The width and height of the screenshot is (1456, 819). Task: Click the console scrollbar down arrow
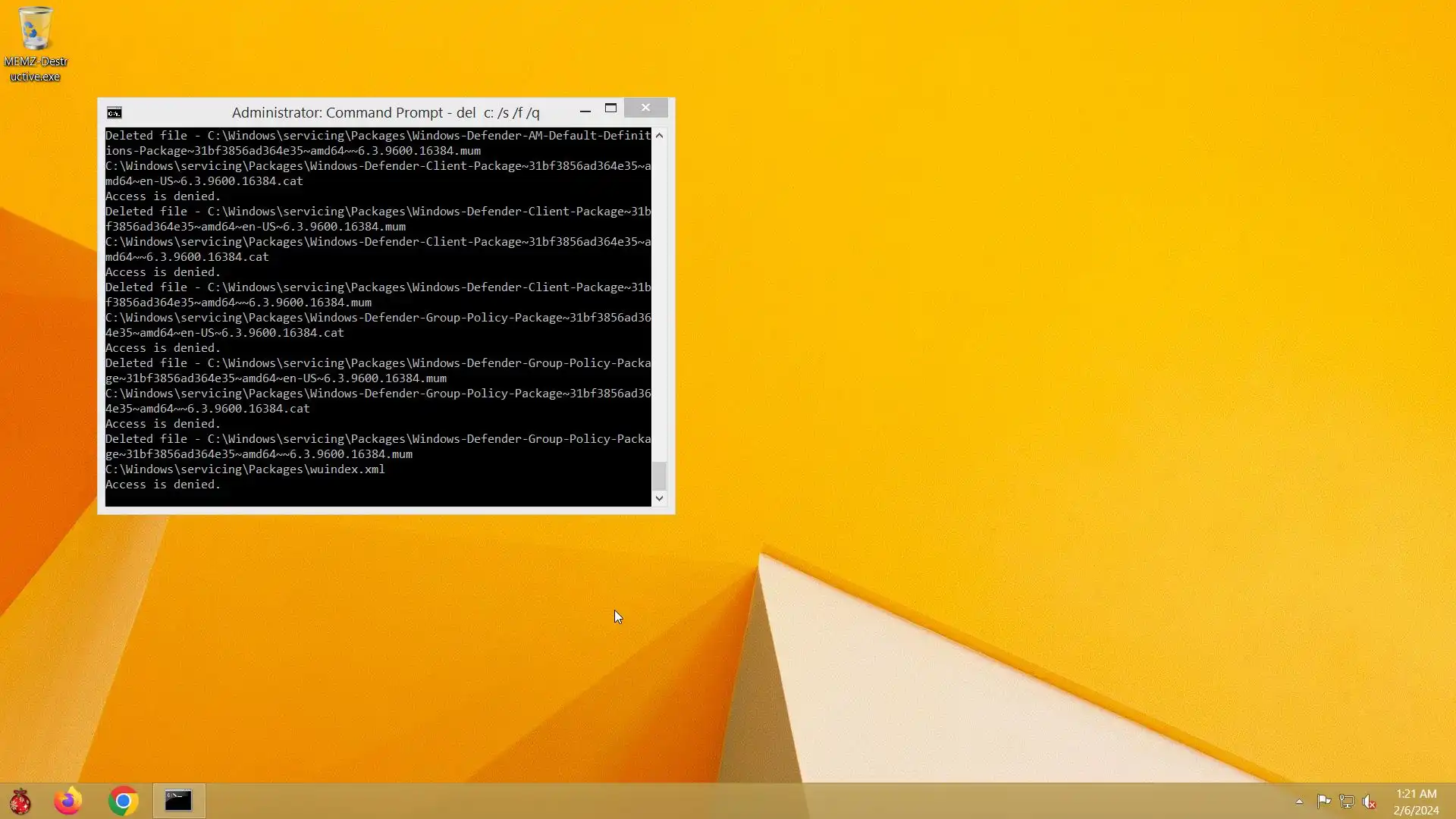coord(659,498)
